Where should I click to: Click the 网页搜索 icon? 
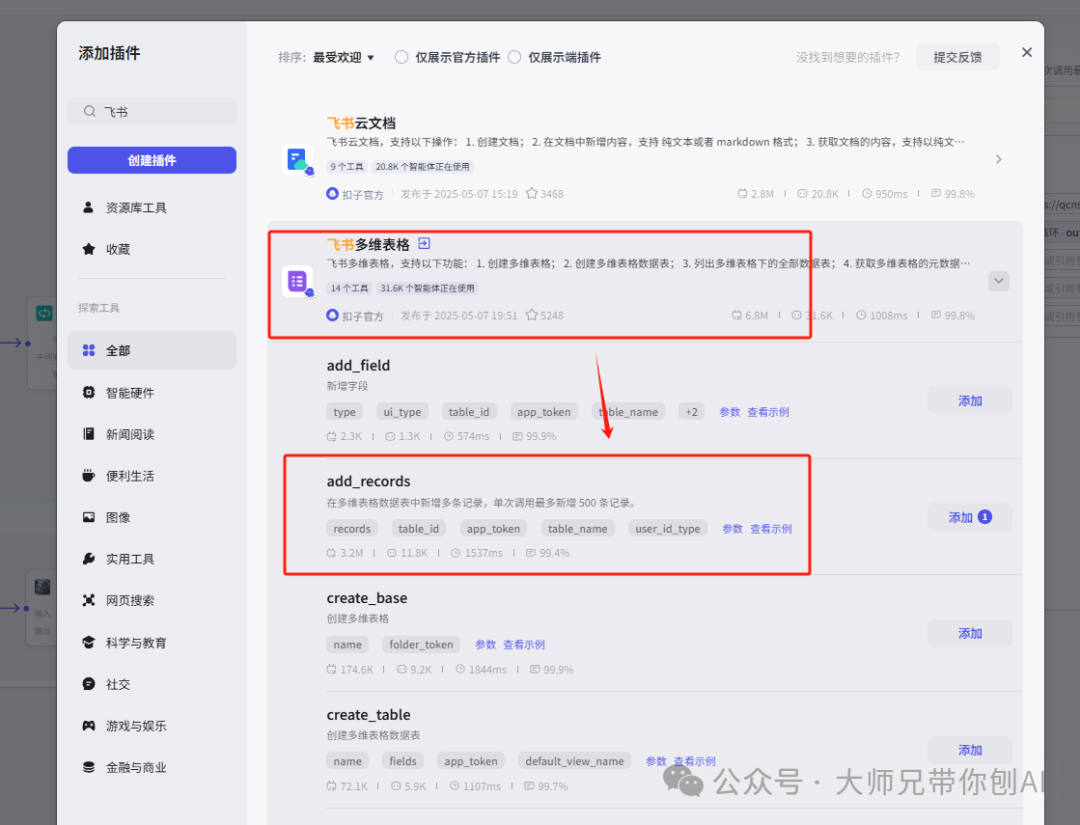point(88,600)
